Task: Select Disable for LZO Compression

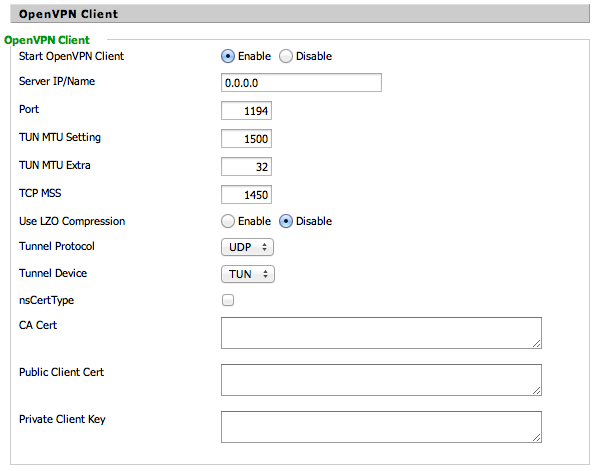Action: (286, 221)
